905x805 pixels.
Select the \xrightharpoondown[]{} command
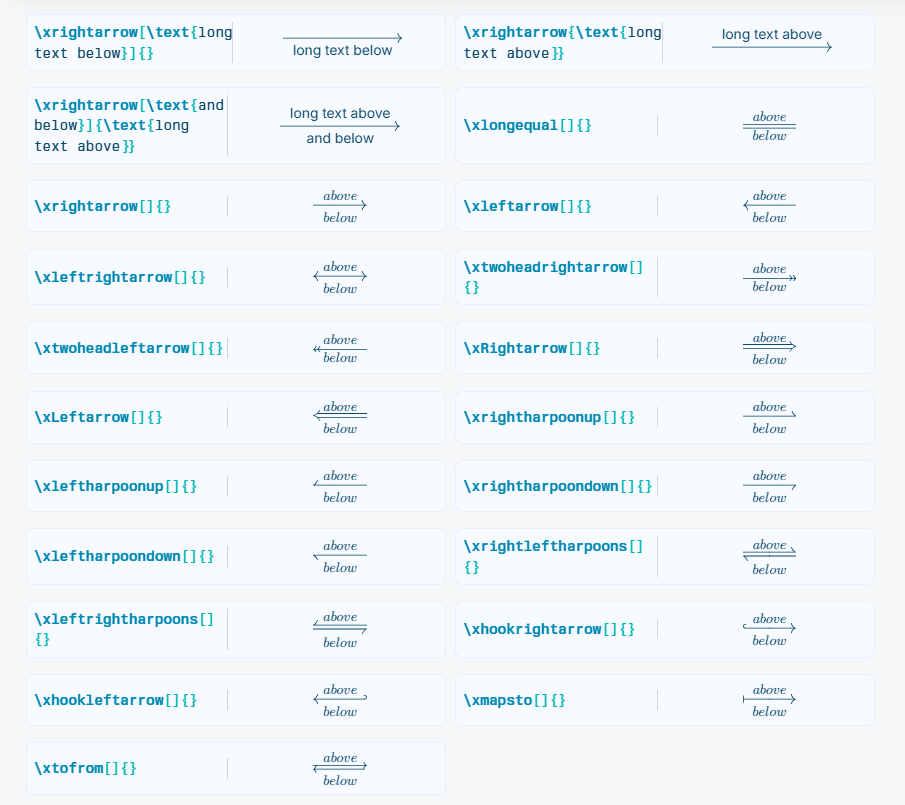557,486
